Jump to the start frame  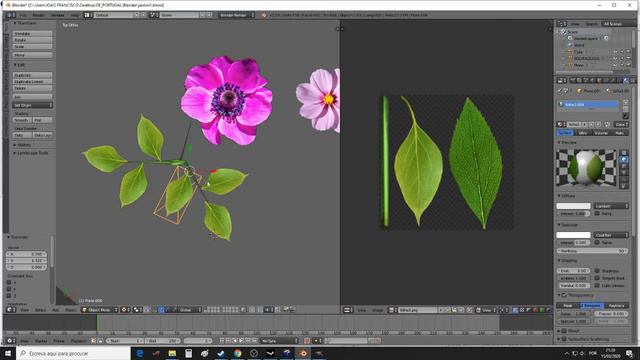[222, 340]
